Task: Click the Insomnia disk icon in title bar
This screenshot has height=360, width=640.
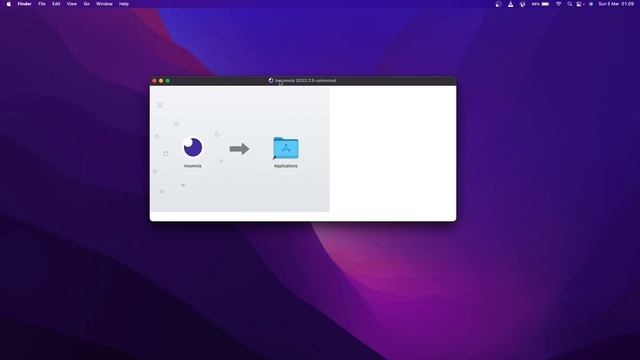Action: (x=271, y=80)
